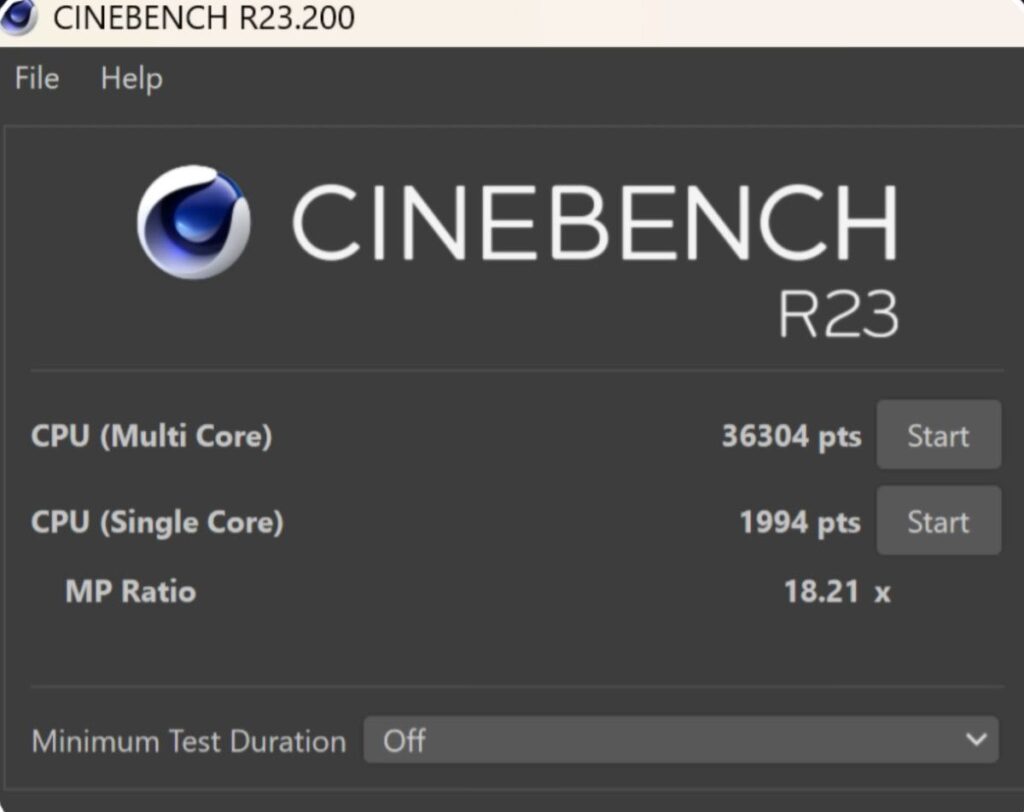1024x812 pixels.
Task: Select the "Off" value in duration combo box
Action: [x=404, y=741]
